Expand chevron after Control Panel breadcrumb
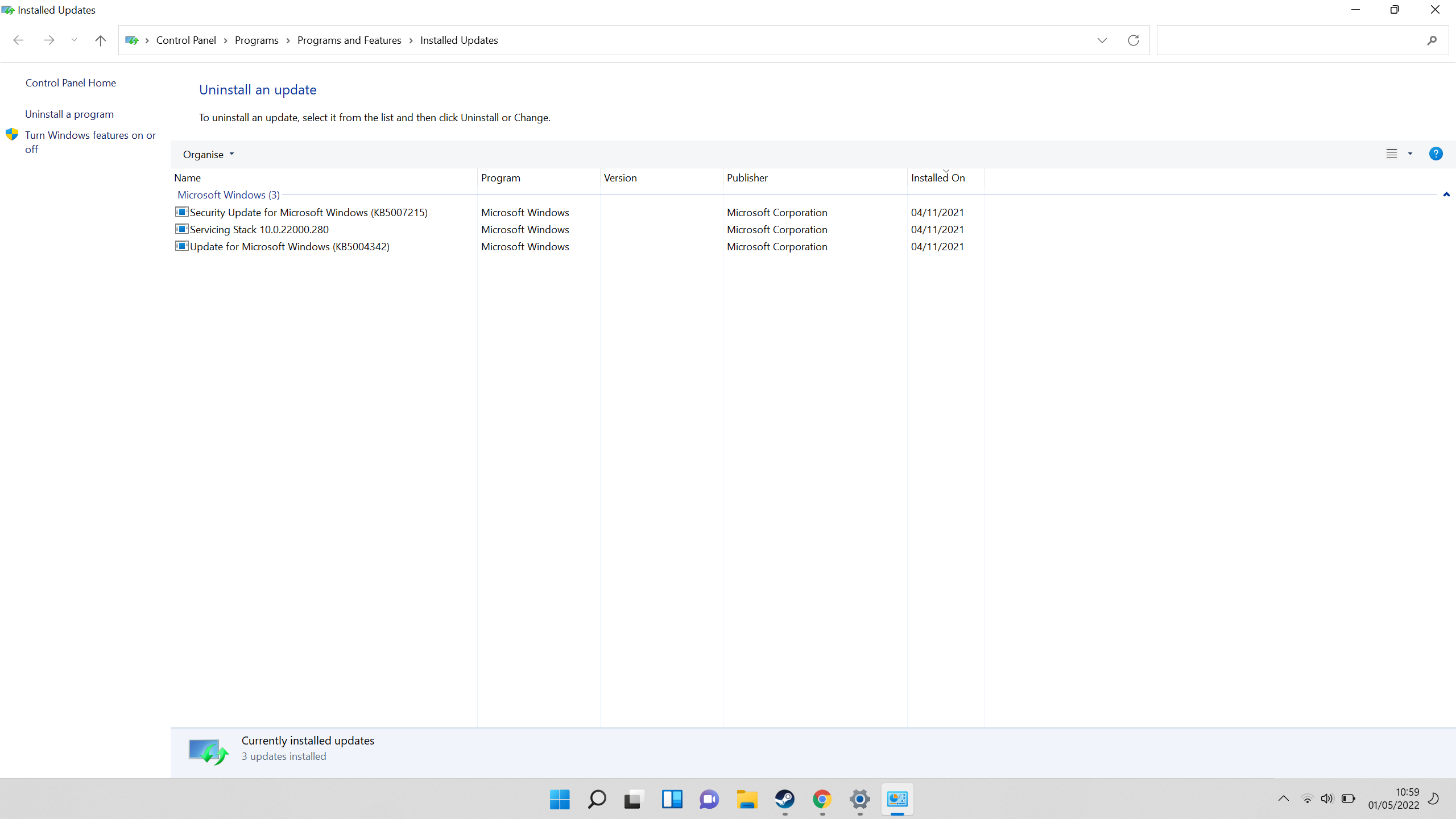The height and width of the screenshot is (819, 1456). click(226, 40)
